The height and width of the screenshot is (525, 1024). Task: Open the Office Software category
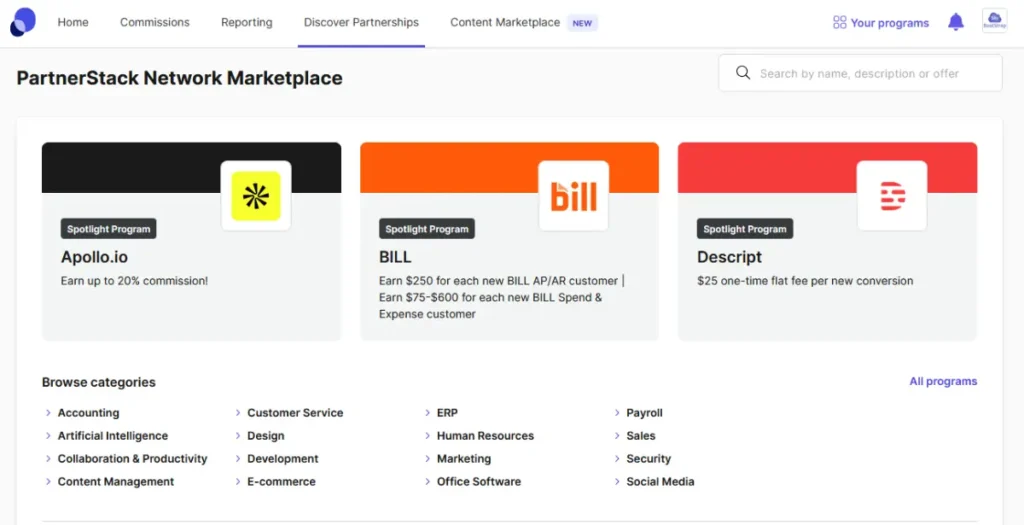(x=479, y=481)
